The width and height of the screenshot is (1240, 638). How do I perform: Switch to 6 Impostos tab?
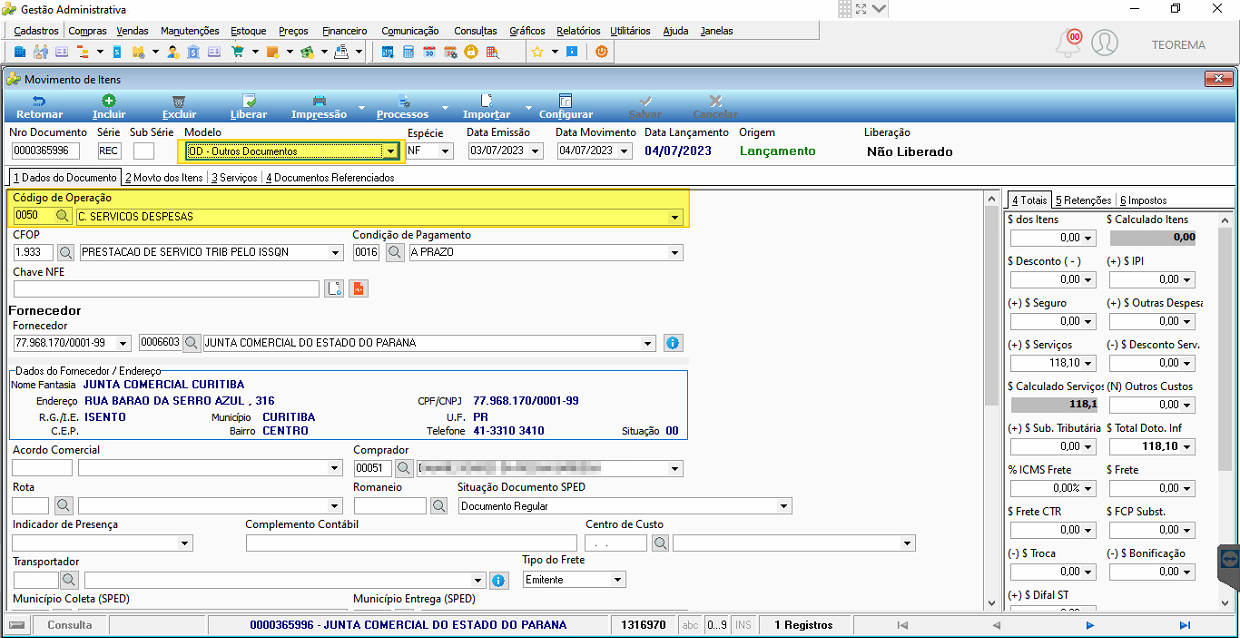point(1143,200)
